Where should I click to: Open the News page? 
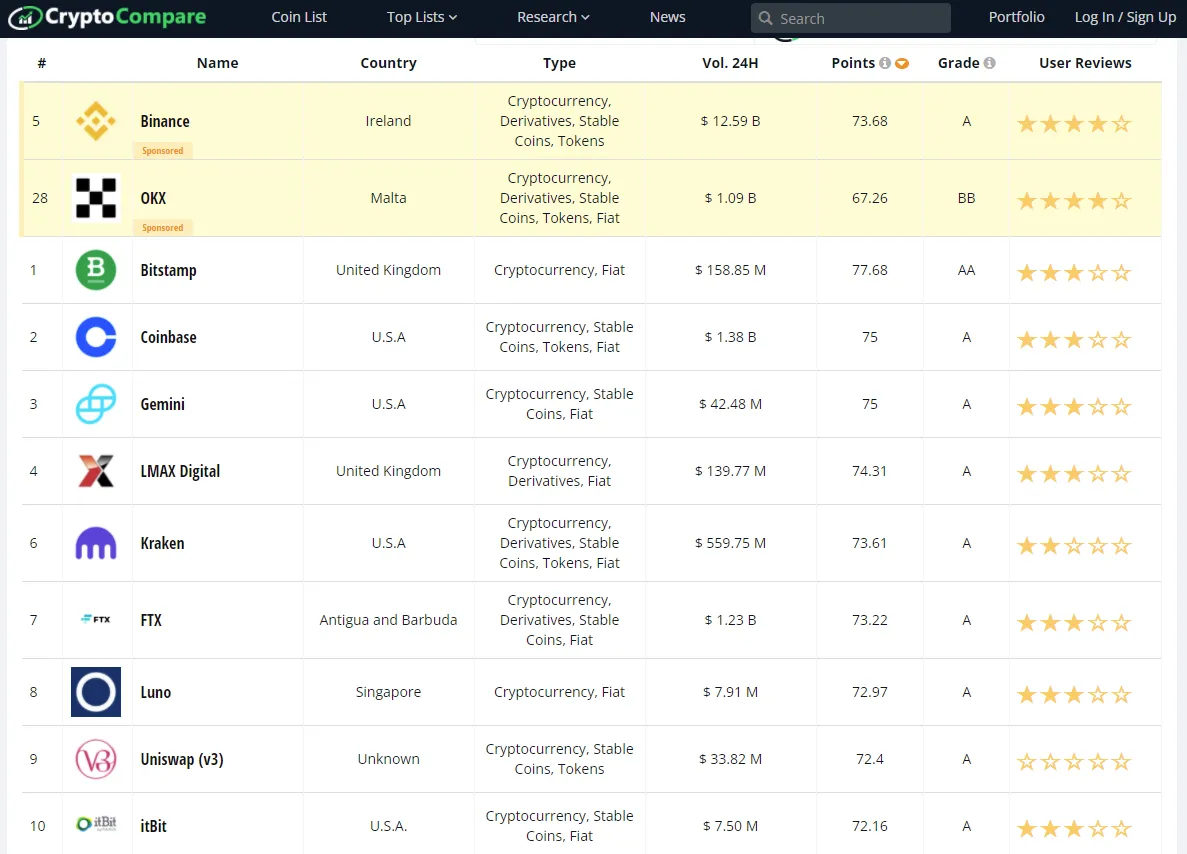pyautogui.click(x=668, y=17)
